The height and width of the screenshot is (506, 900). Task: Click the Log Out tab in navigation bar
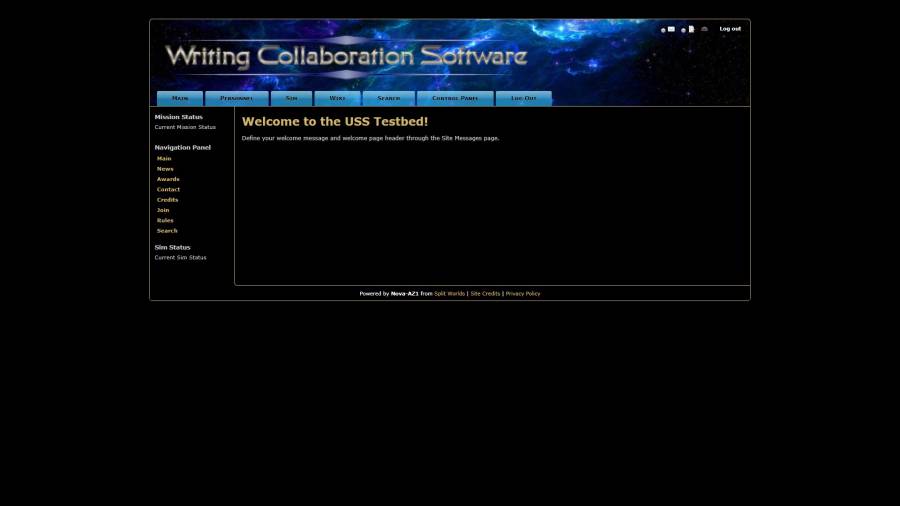pos(523,98)
